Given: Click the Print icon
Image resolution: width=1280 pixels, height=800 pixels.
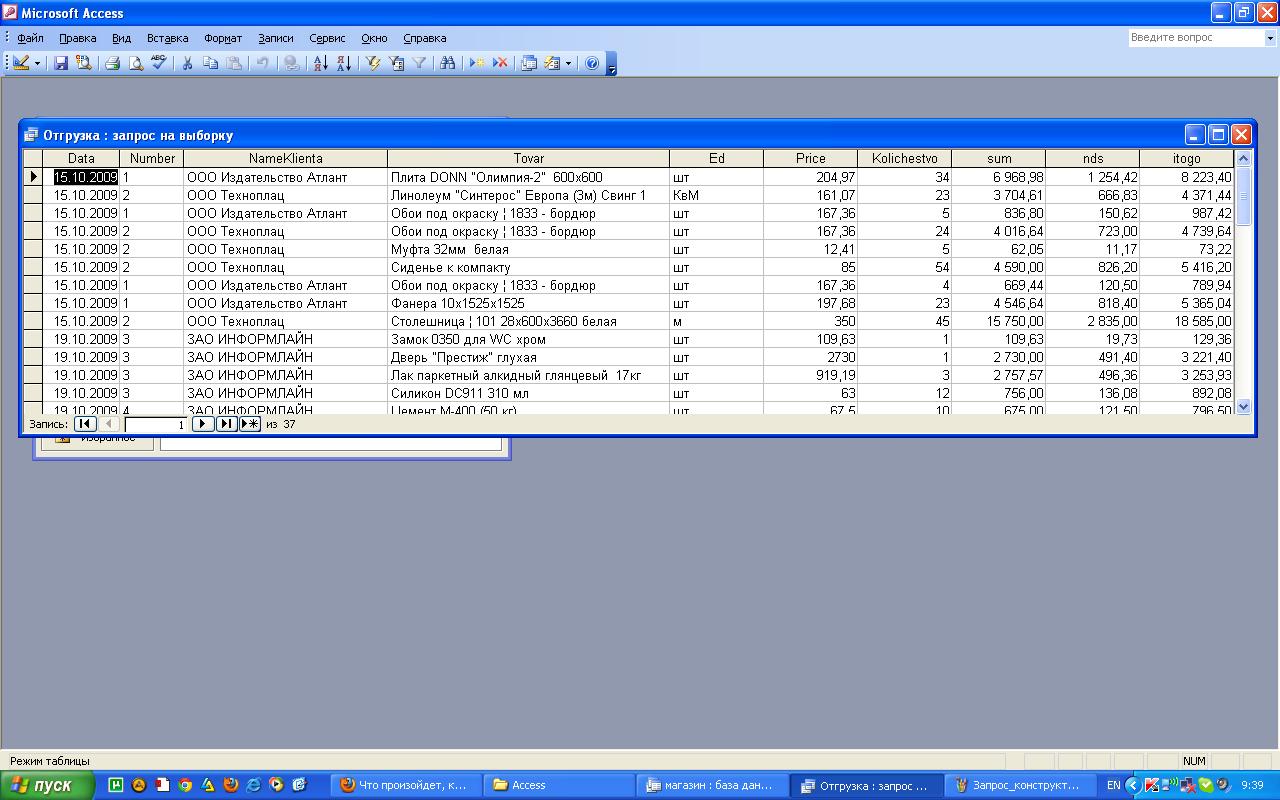Looking at the screenshot, I should click(x=113, y=62).
